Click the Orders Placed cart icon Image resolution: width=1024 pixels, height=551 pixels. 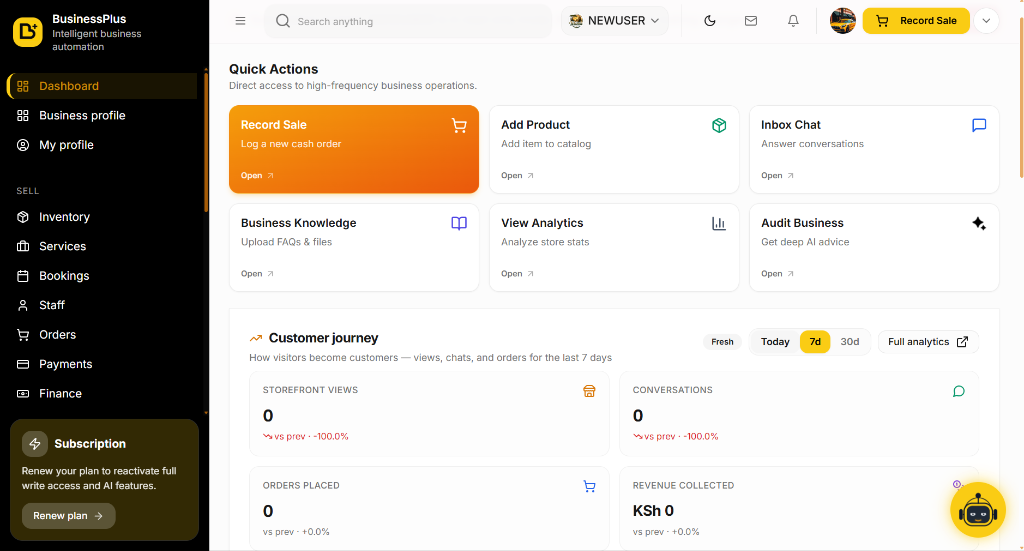click(x=589, y=486)
